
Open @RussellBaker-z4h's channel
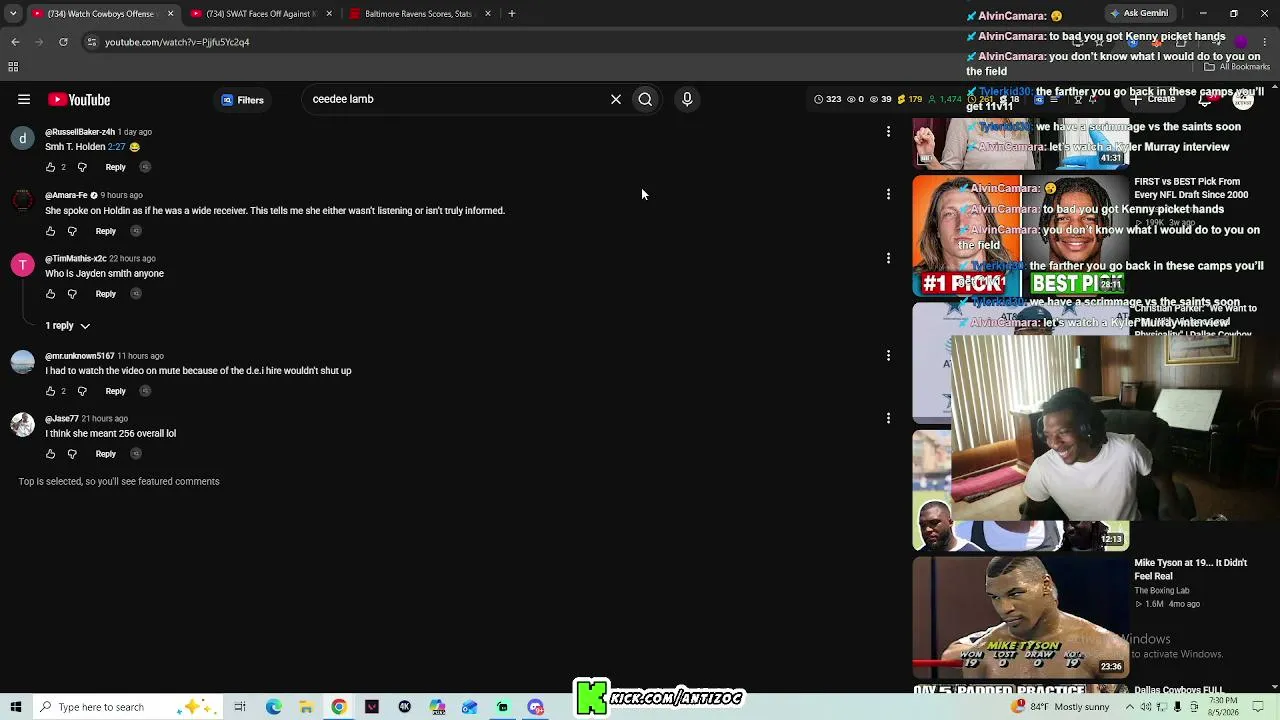click(x=80, y=132)
